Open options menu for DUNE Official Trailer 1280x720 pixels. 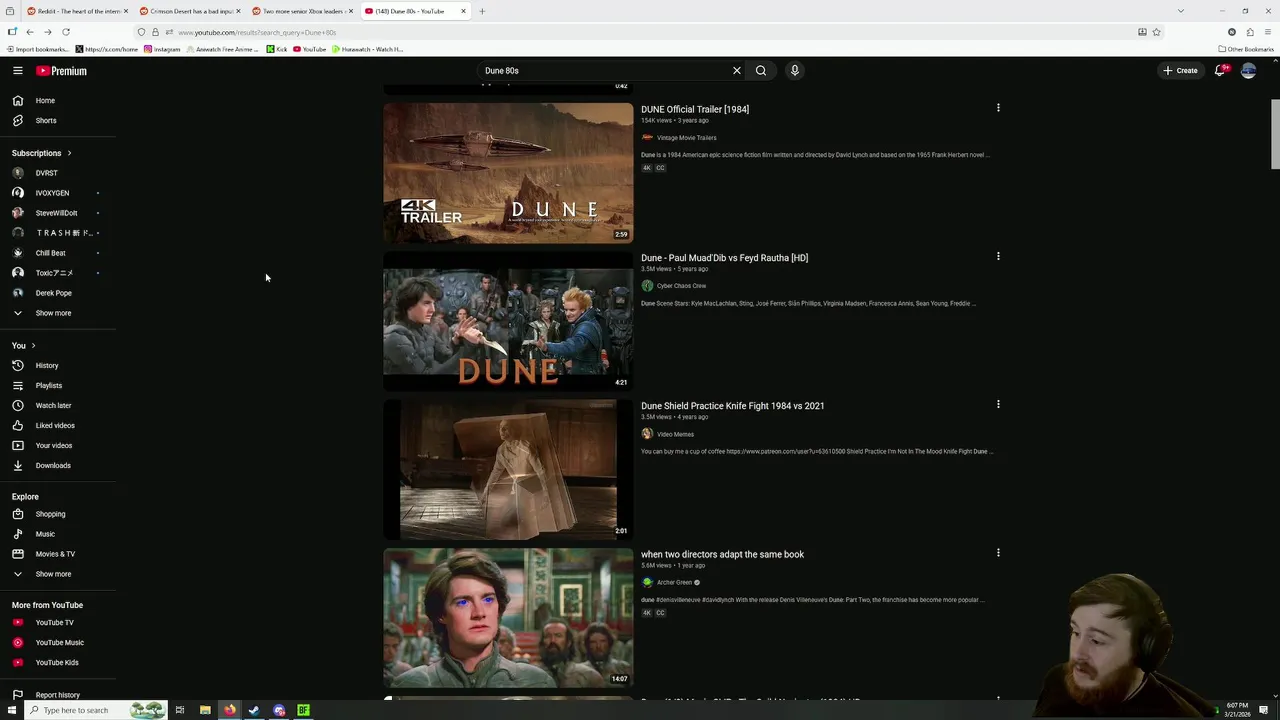[998, 108]
